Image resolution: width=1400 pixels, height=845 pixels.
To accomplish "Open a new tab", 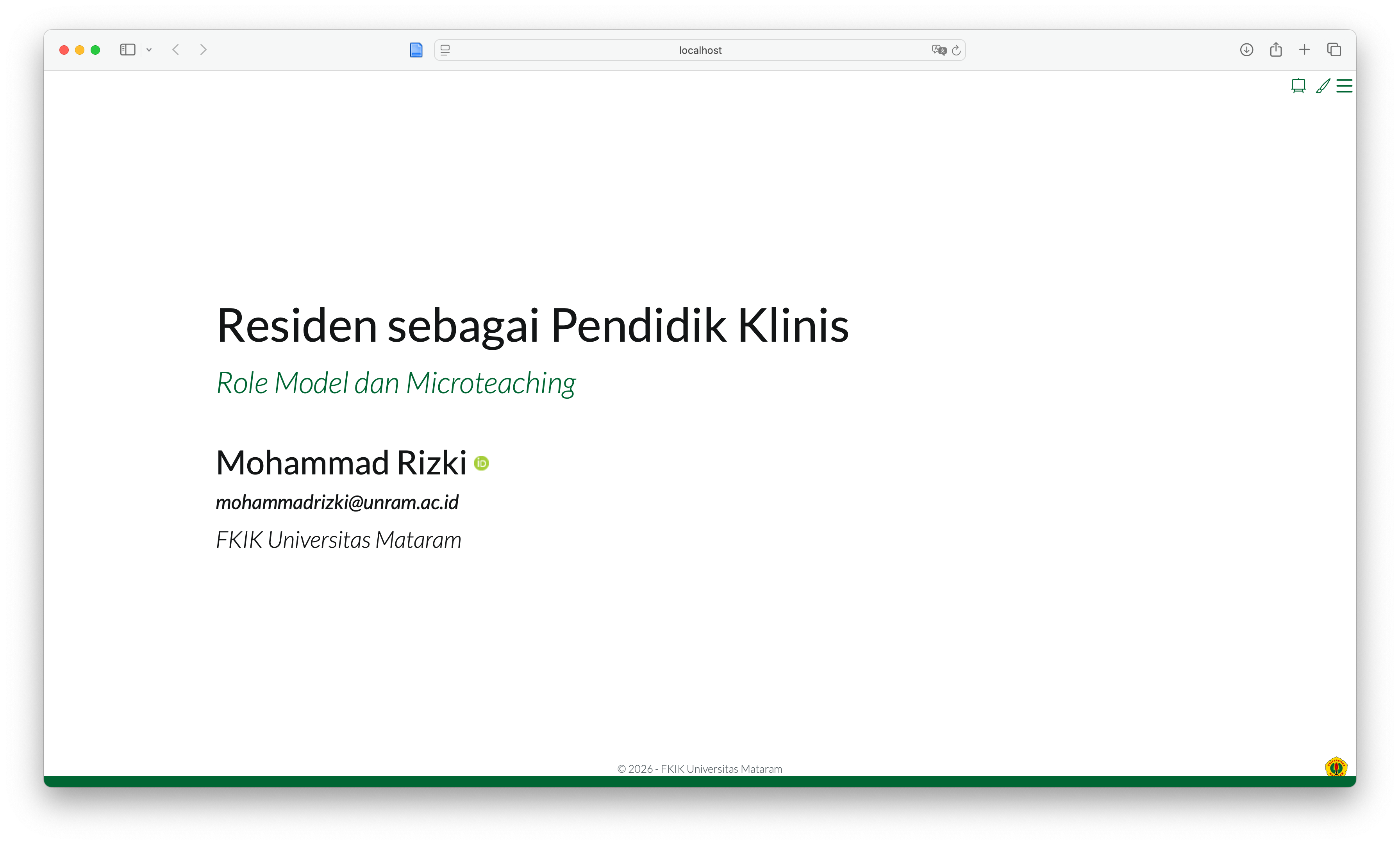I will 1305,50.
